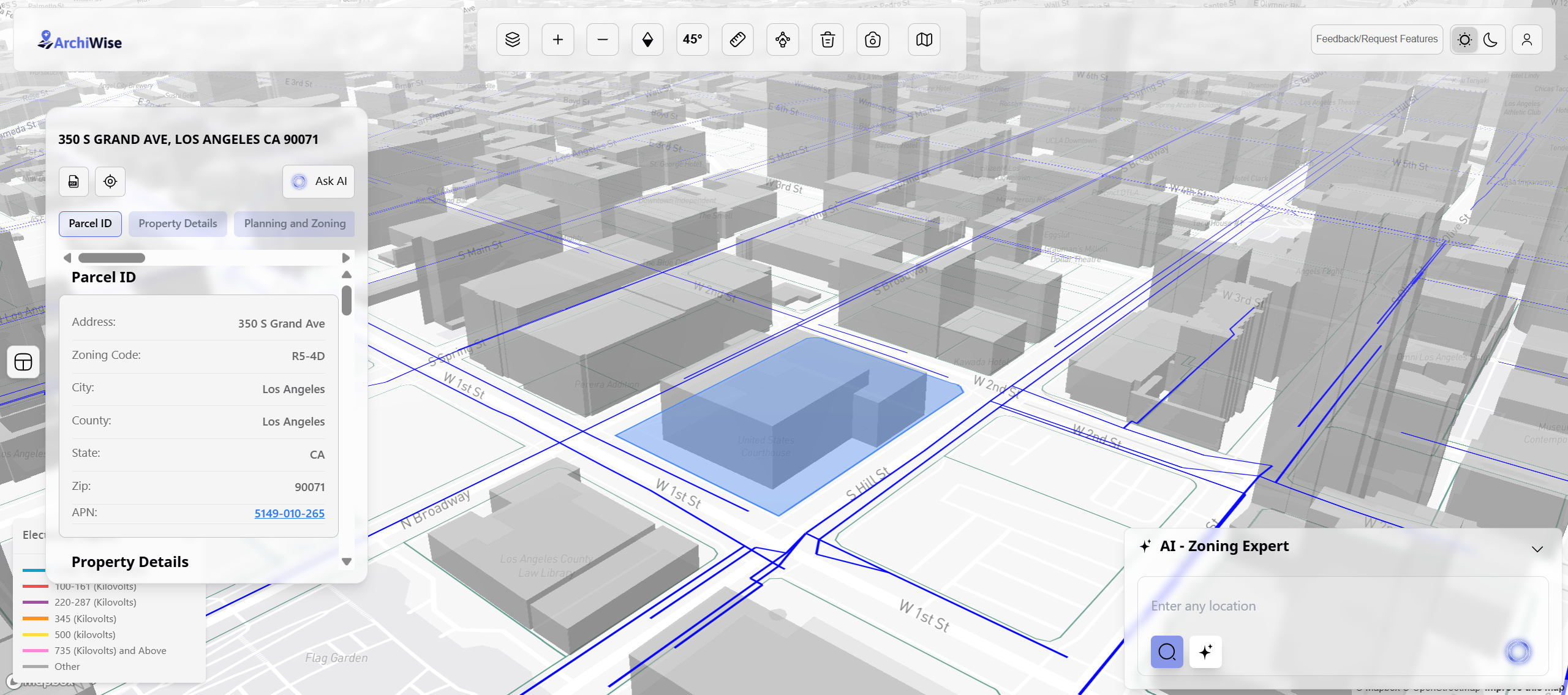Open the folded map style icon

924,40
